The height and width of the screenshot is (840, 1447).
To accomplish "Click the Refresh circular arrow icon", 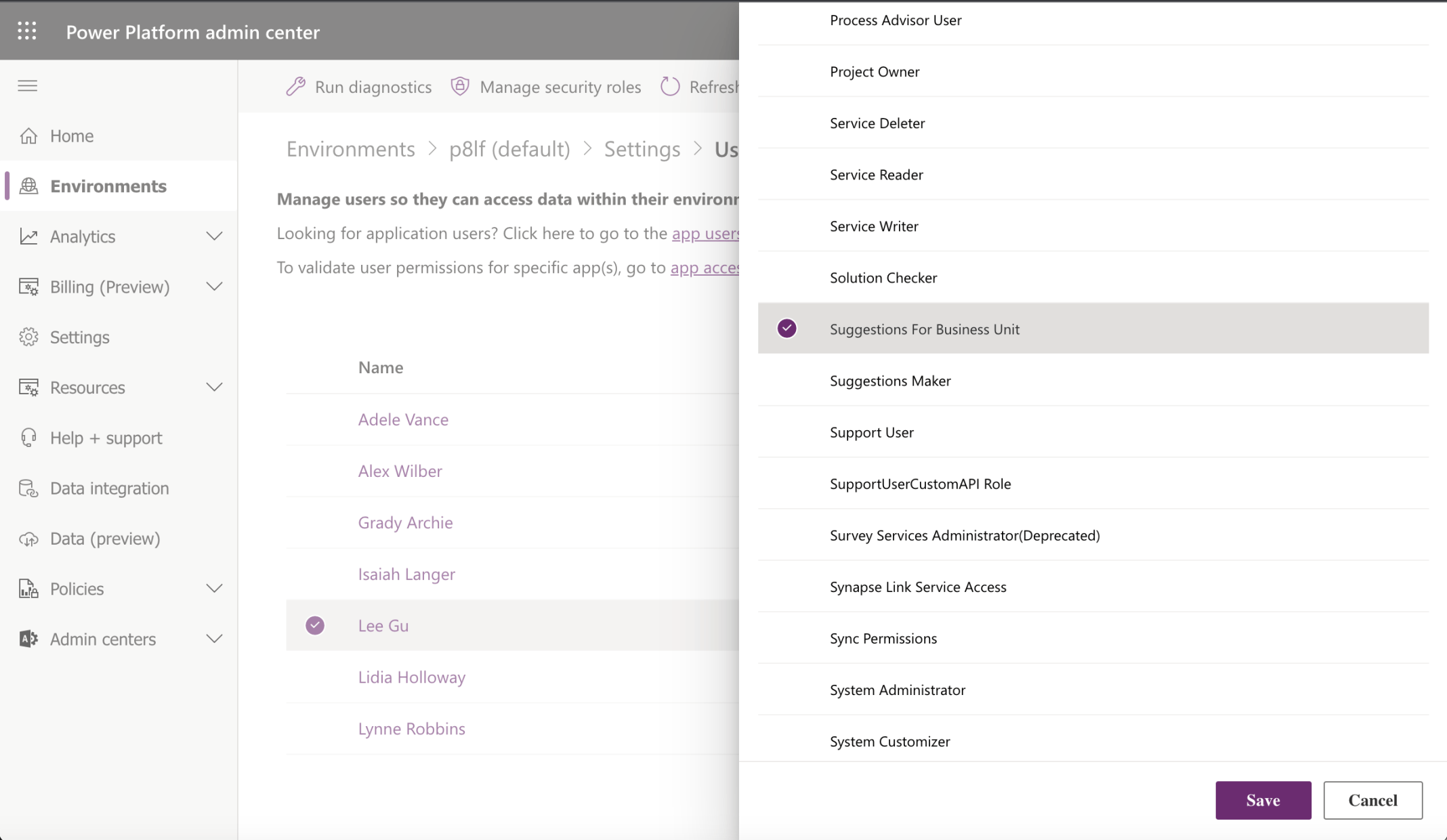I will pos(669,87).
